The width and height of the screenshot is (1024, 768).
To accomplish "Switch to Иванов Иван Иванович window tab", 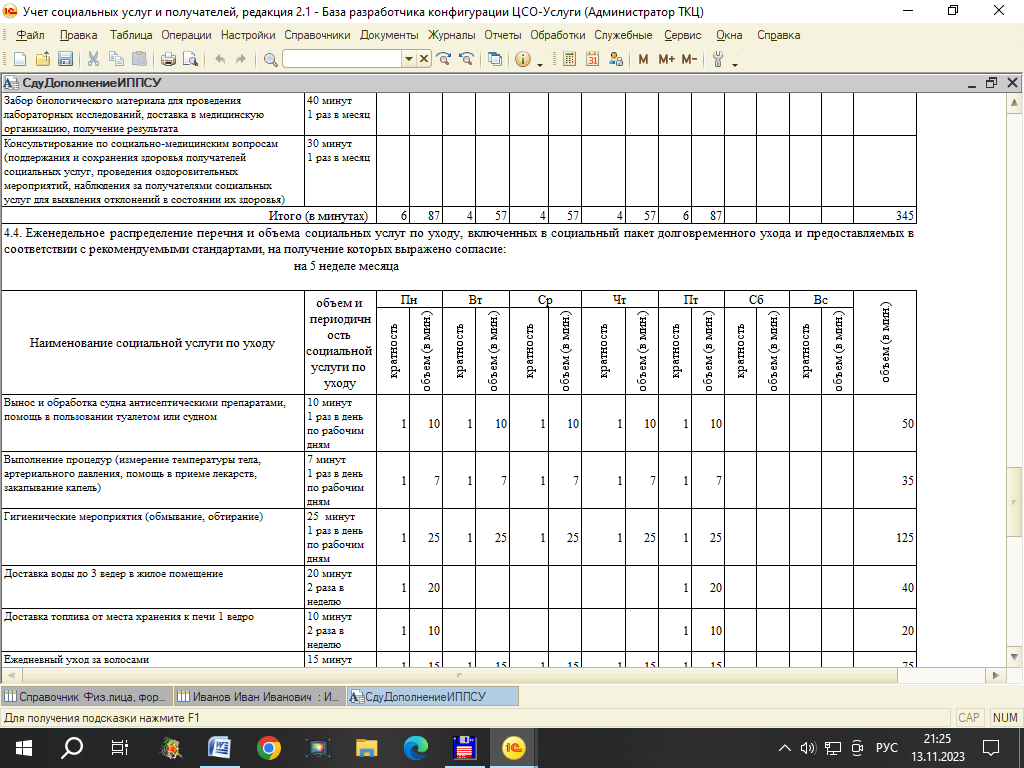I will coord(259,696).
